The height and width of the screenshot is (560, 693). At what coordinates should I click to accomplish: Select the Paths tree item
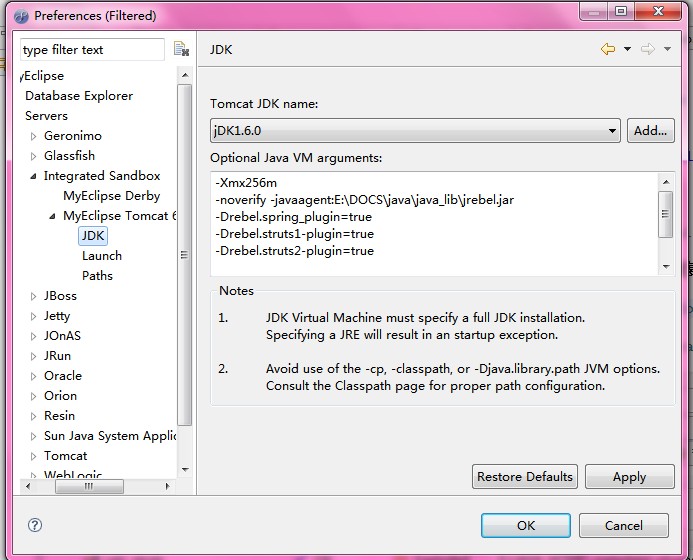[97, 276]
